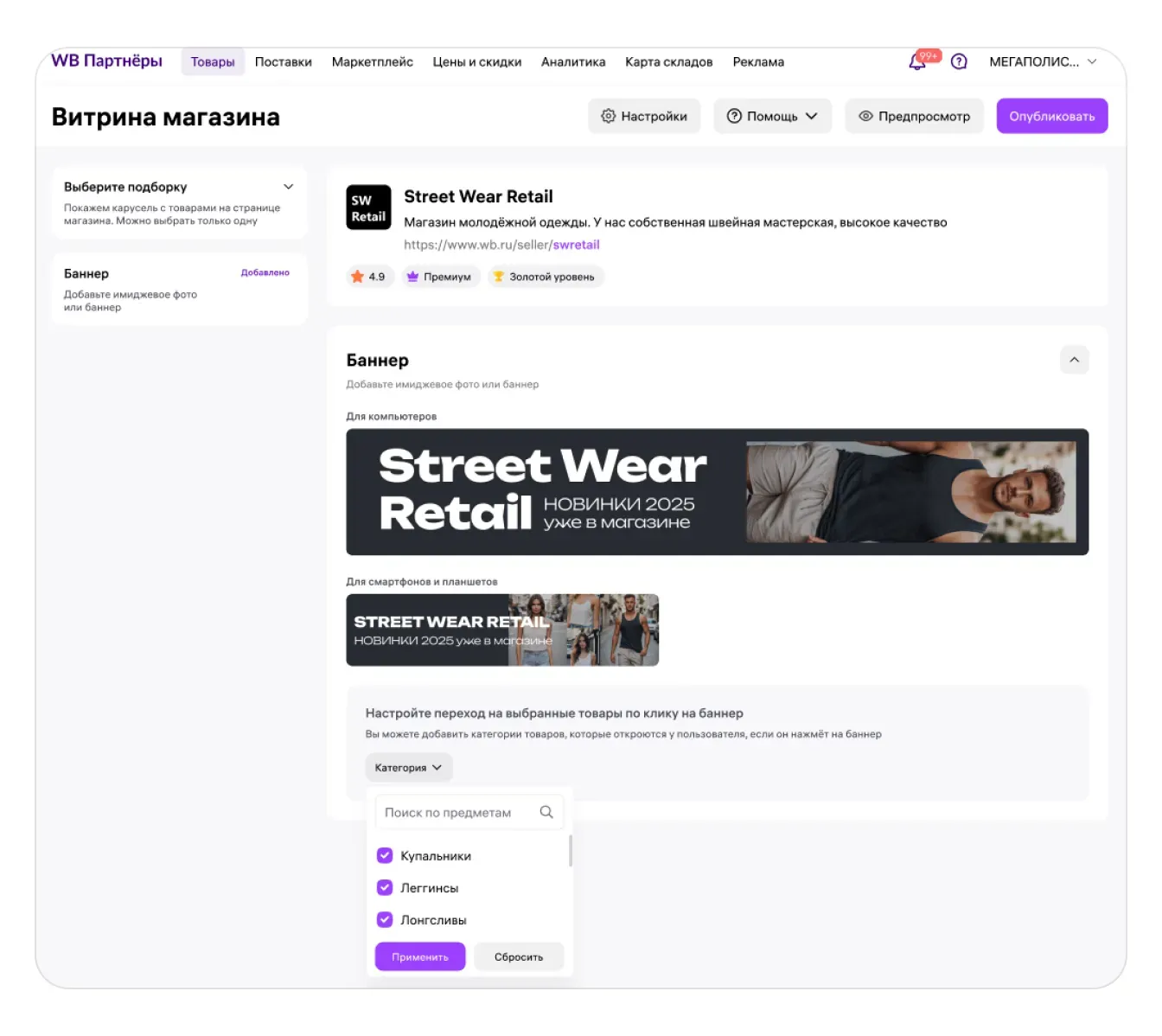The width and height of the screenshot is (1162, 1036).
Task: Click the Золотой уровень trophy badge
Action: point(545,277)
